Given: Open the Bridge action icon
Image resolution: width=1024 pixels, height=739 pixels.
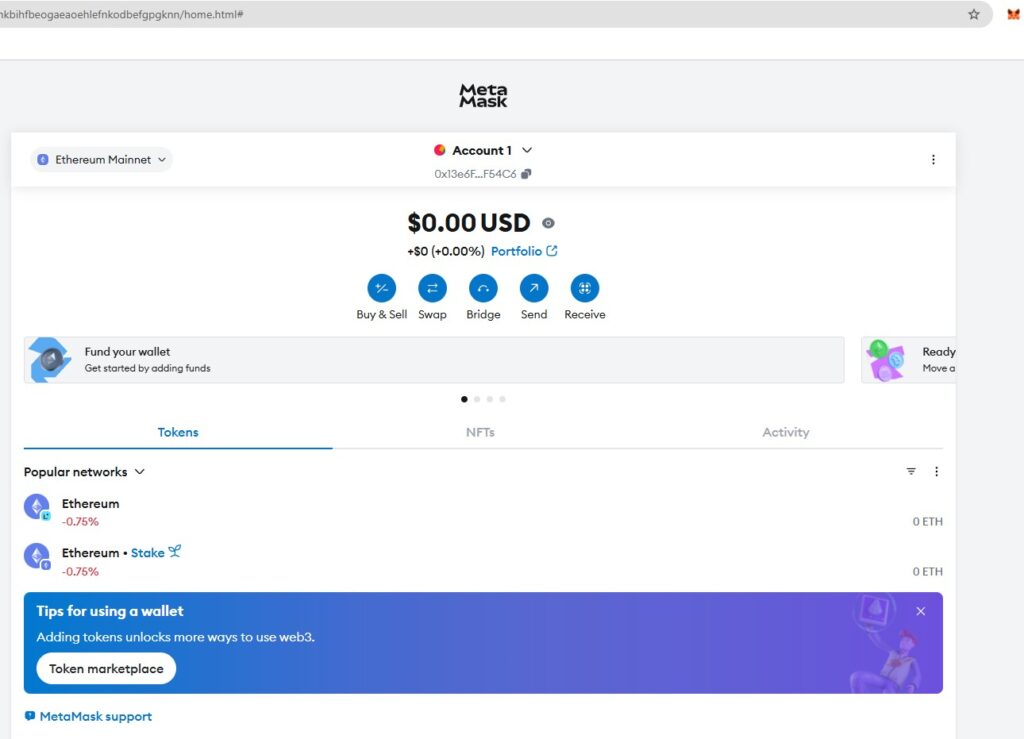Looking at the screenshot, I should coord(483,288).
